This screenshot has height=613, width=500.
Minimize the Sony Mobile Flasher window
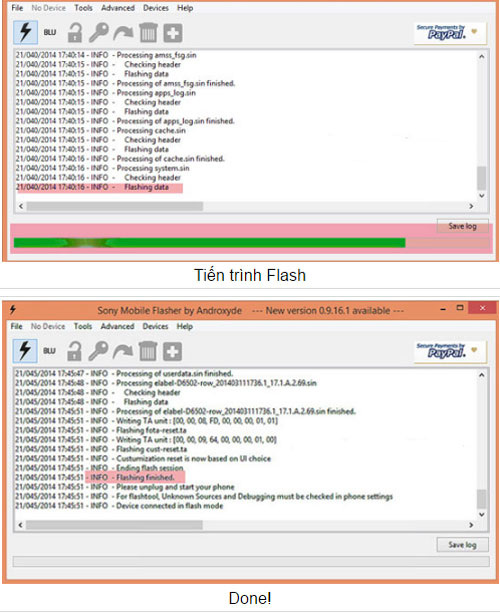pos(443,309)
